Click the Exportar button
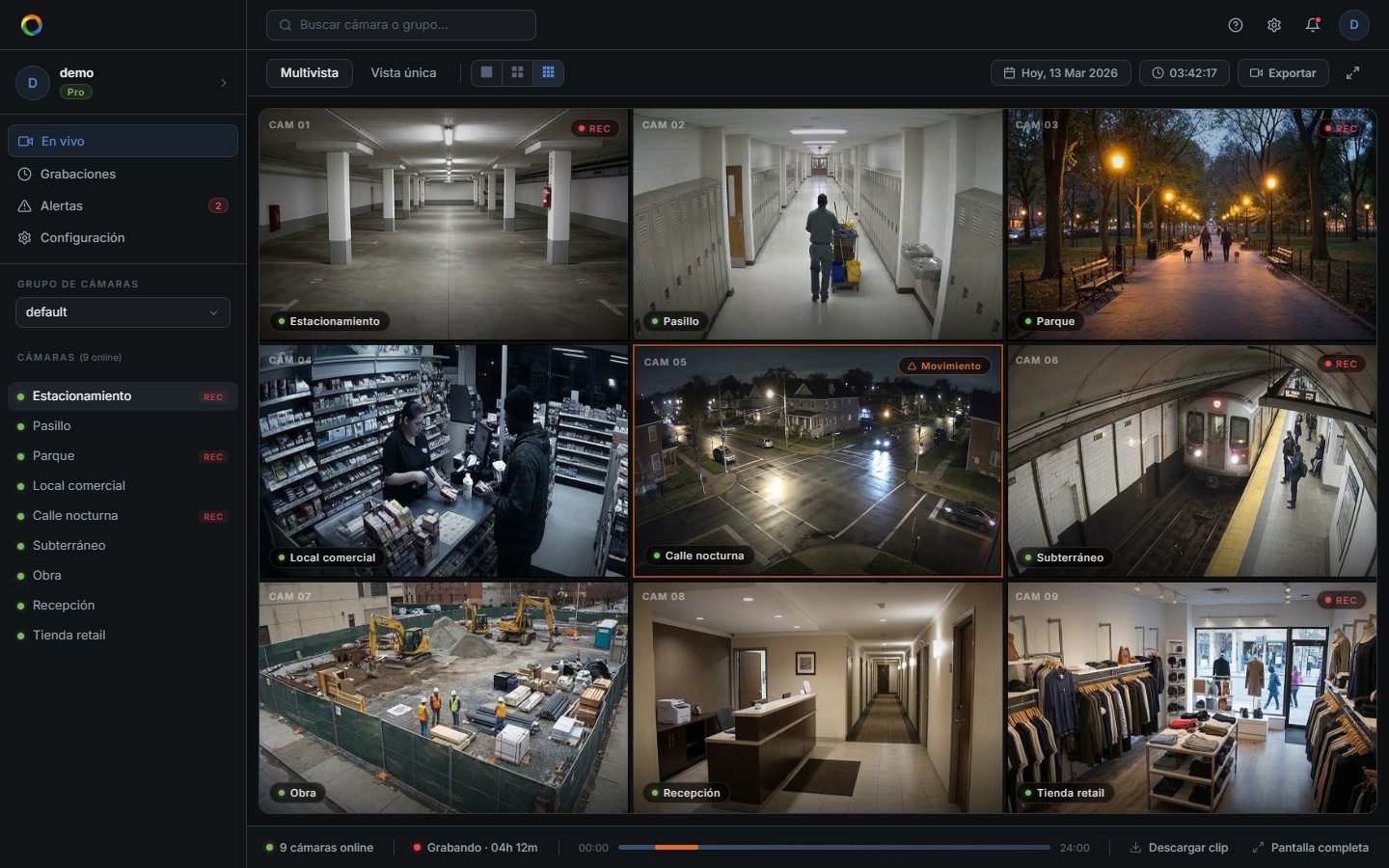 tap(1283, 73)
